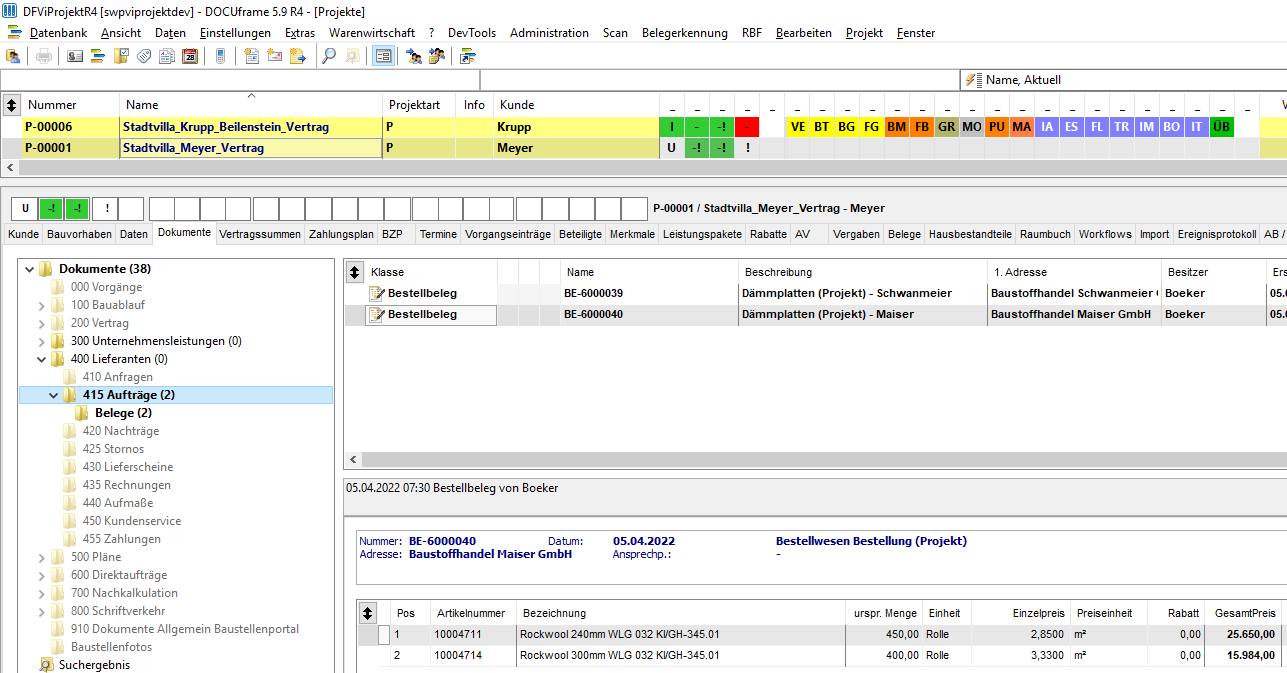
Task: Switch to the Zahlungsplan tab
Action: (341, 234)
